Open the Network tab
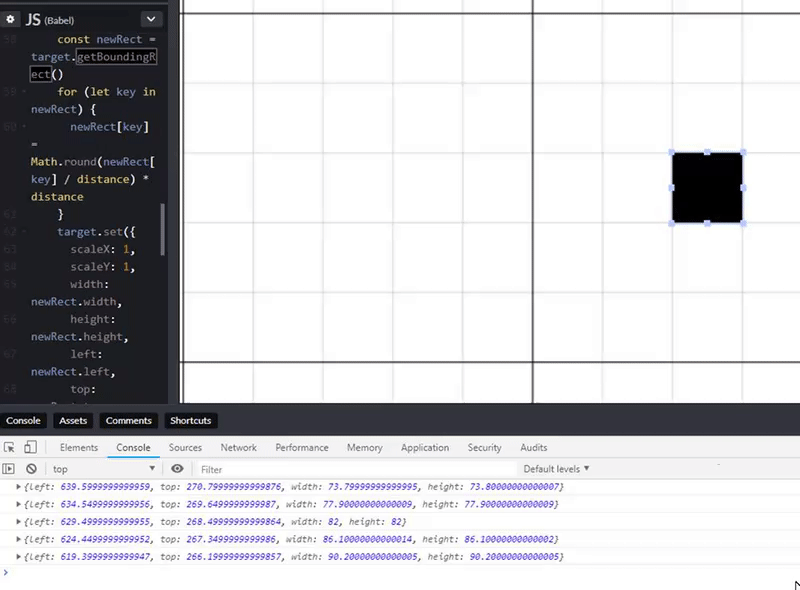 [x=238, y=448]
